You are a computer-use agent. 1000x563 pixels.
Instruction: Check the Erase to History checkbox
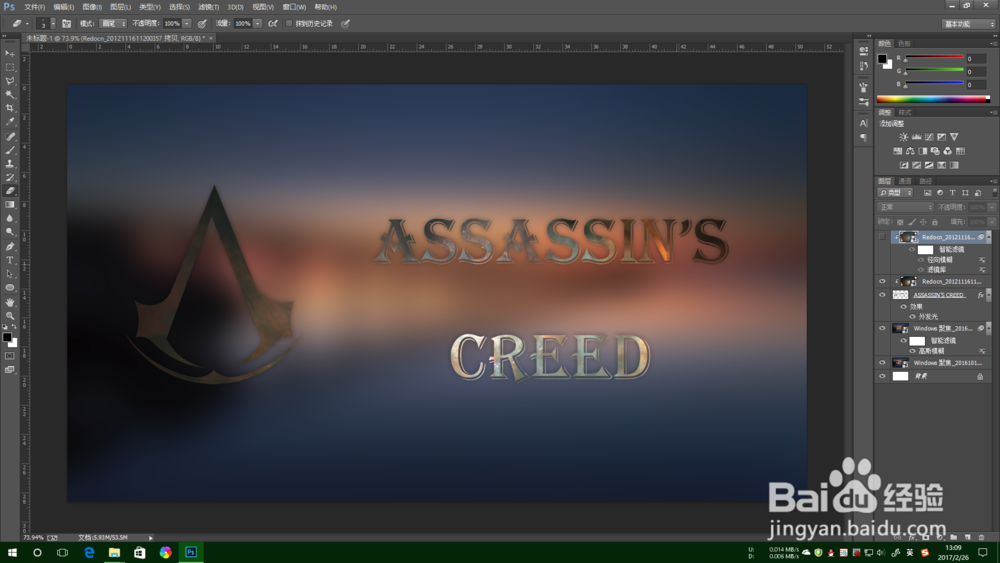[x=289, y=24]
